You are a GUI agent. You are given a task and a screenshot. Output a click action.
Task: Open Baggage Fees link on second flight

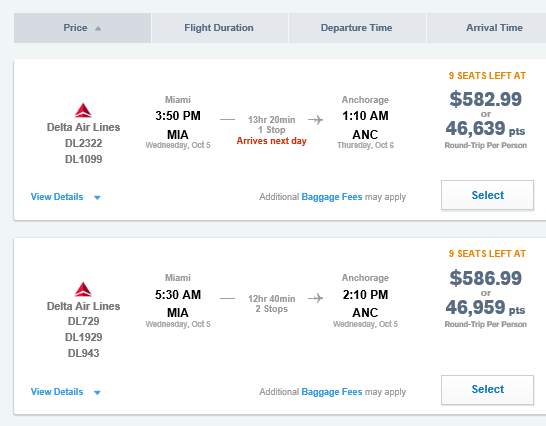[332, 392]
